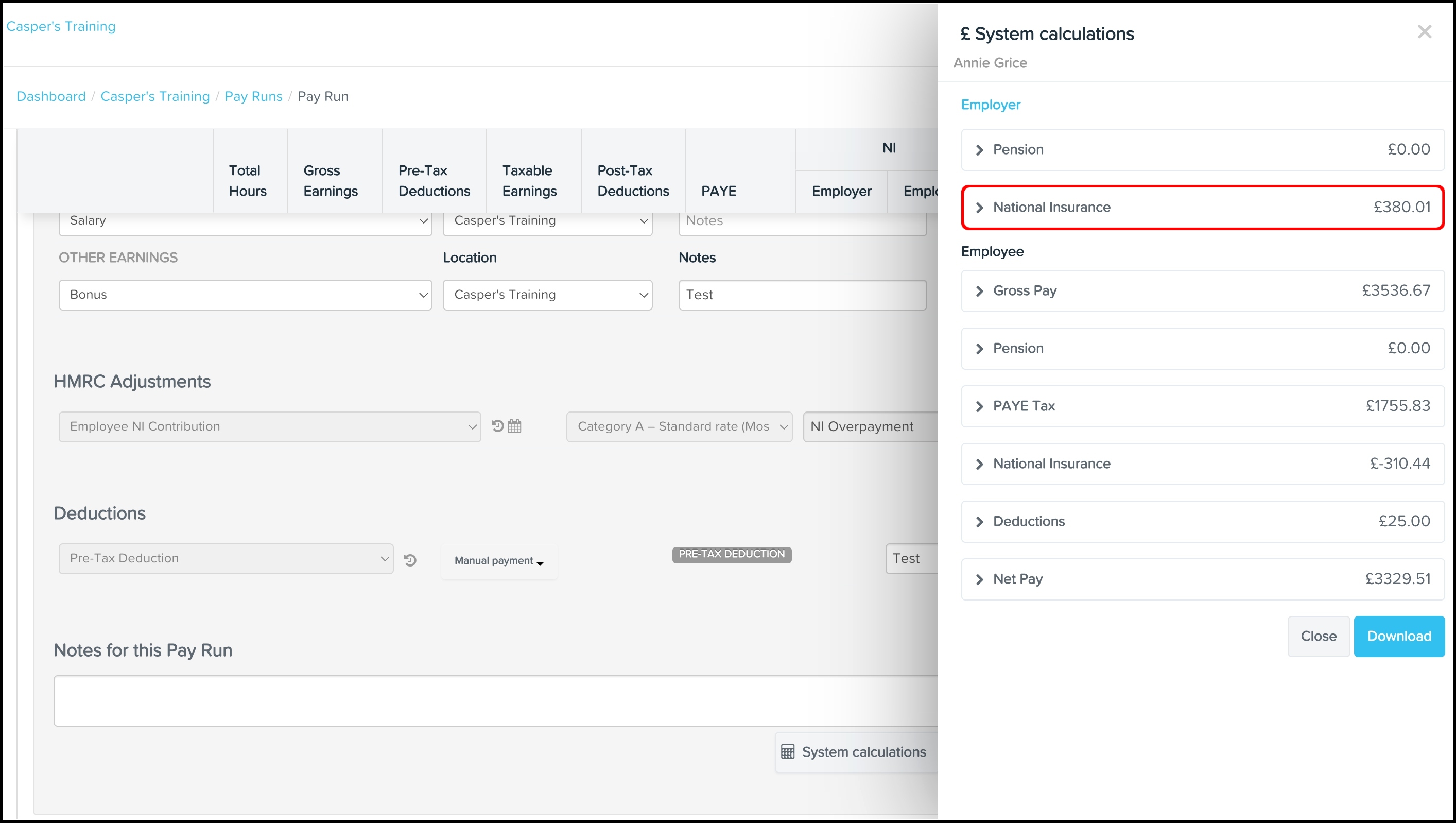Open the Bonus row Casper's Training location dropdown

[547, 295]
